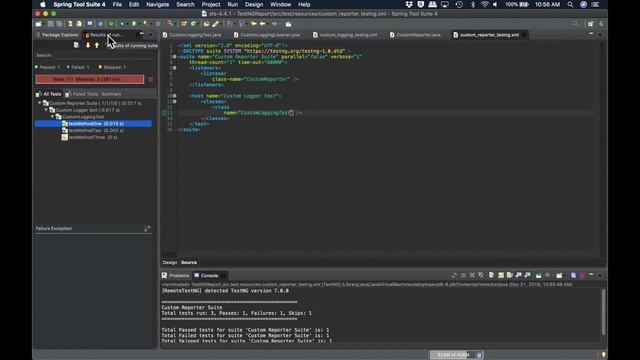Switch to Package Explorer tab
640x360 pixels.
click(x=57, y=35)
